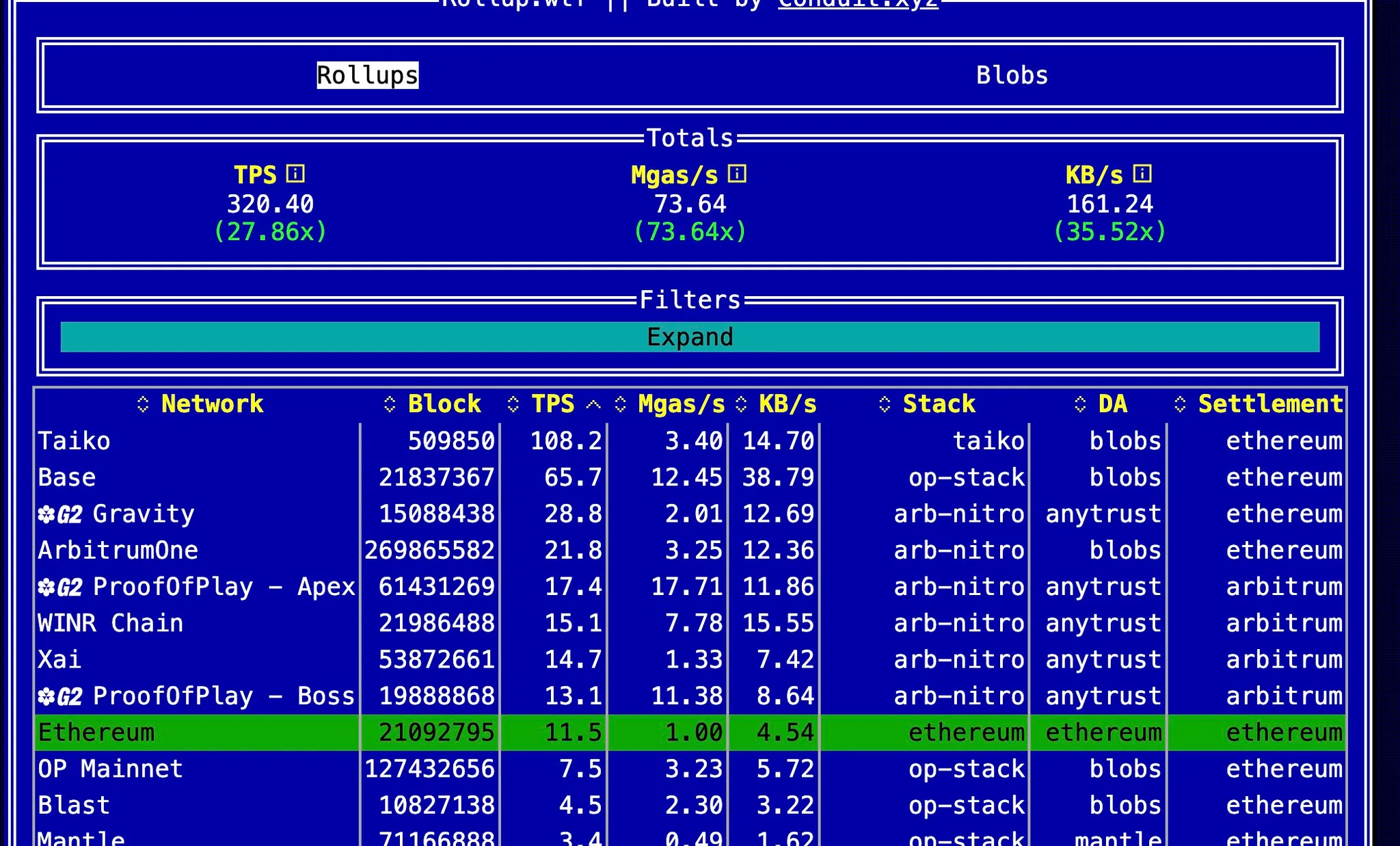
Task: Click total Mgas/s value 73.64
Action: coord(690,204)
